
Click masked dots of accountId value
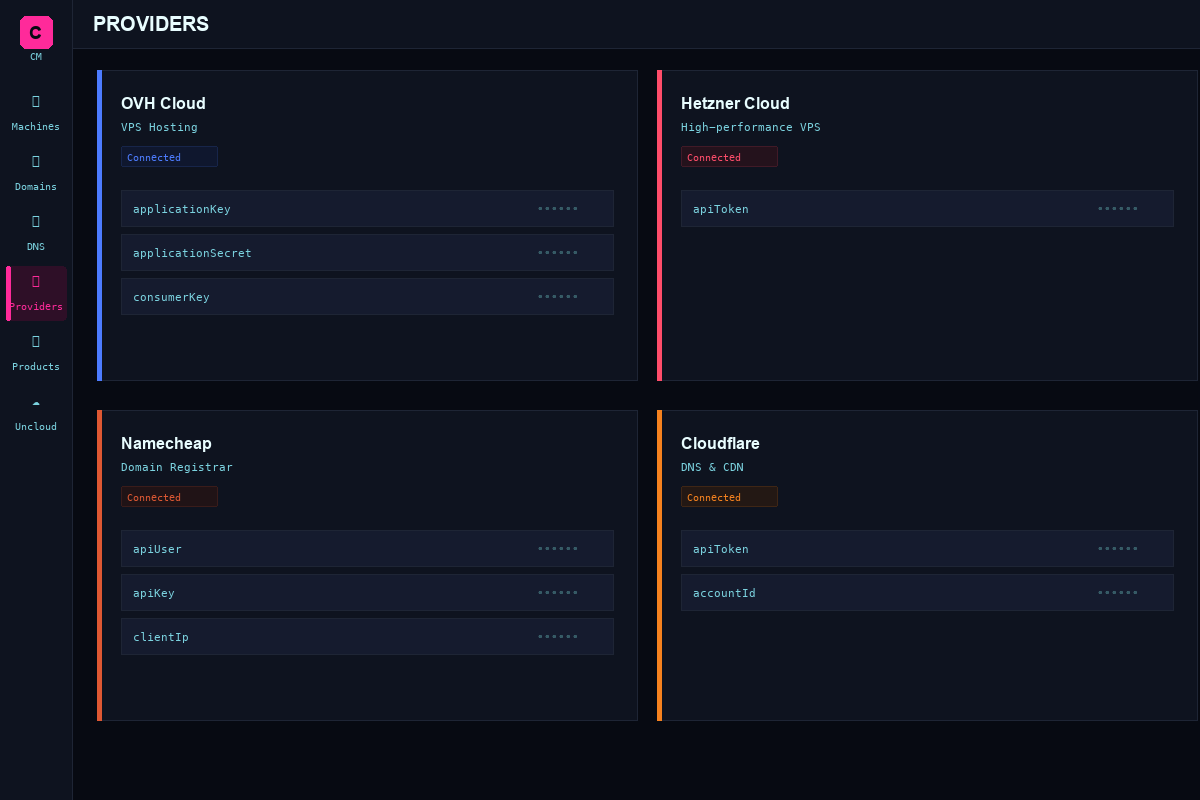tap(1118, 593)
